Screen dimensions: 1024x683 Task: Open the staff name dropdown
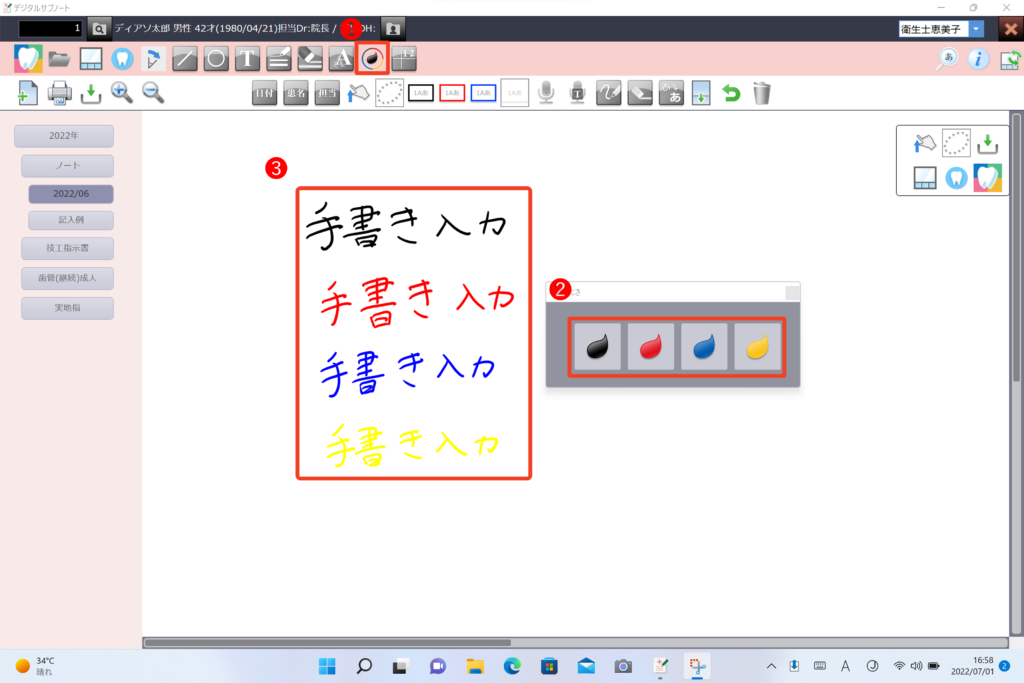point(976,29)
